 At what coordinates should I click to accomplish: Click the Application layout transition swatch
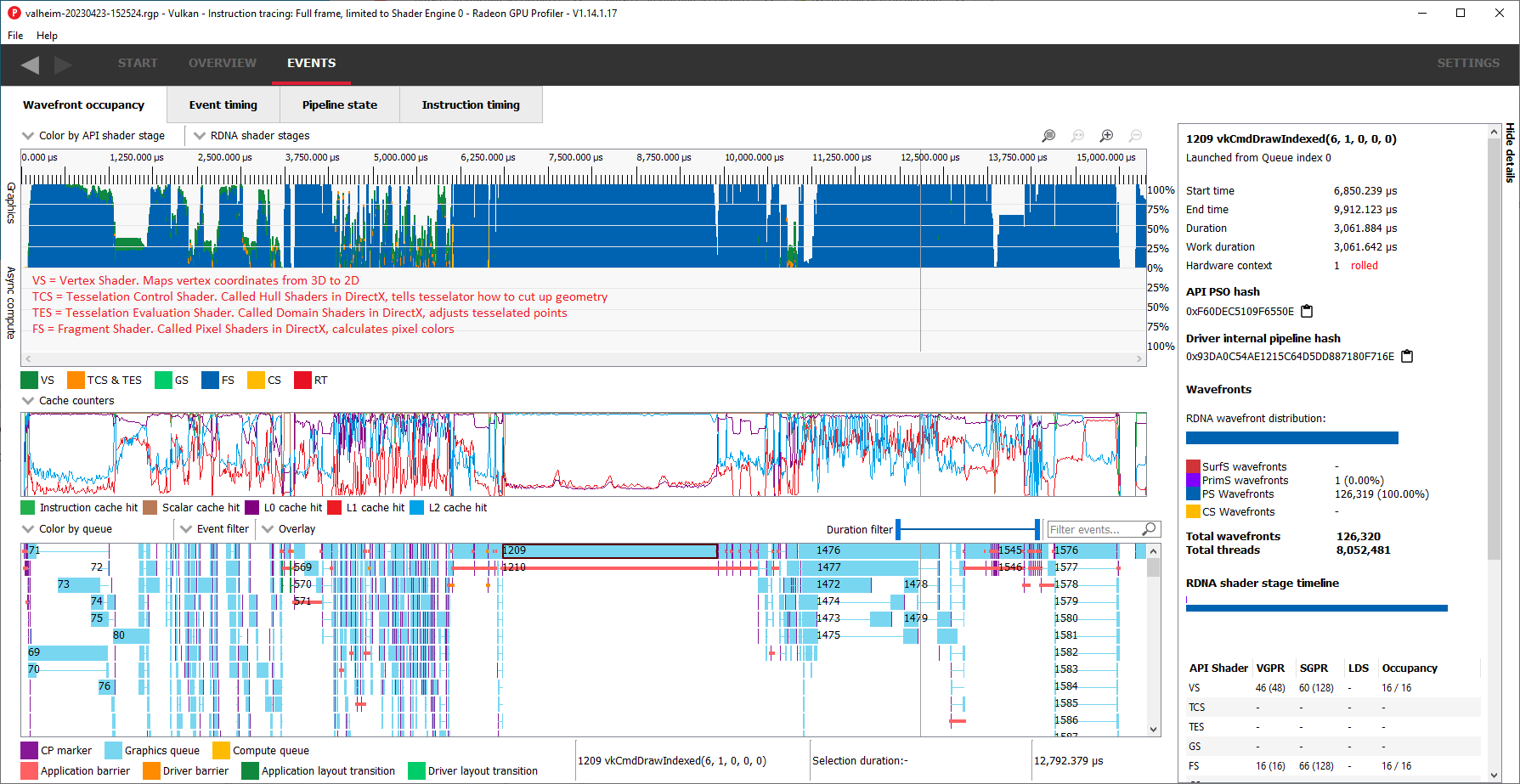(x=250, y=770)
